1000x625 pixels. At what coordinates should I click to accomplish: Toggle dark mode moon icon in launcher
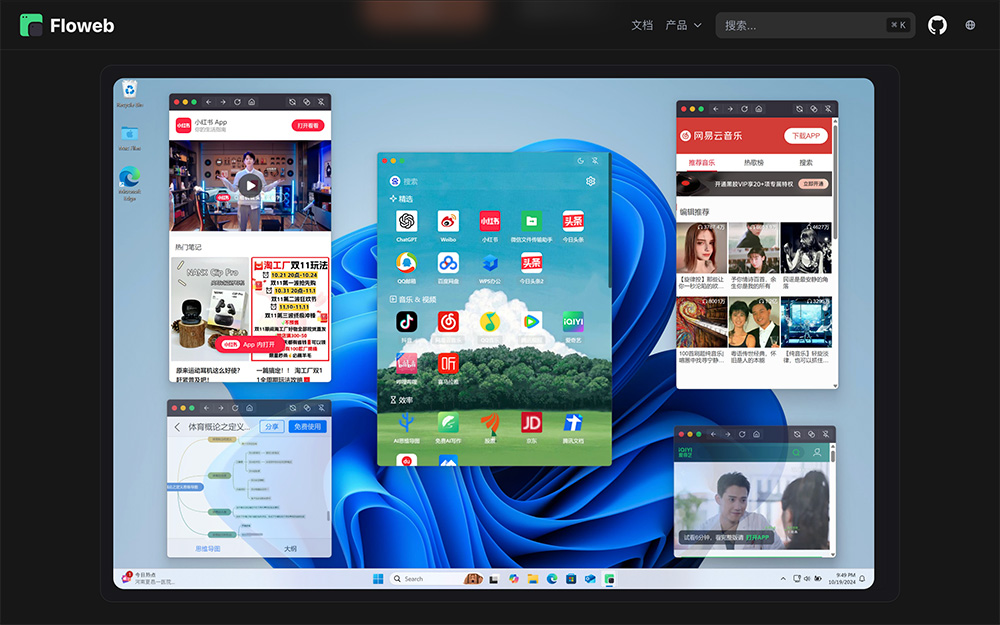[580, 161]
